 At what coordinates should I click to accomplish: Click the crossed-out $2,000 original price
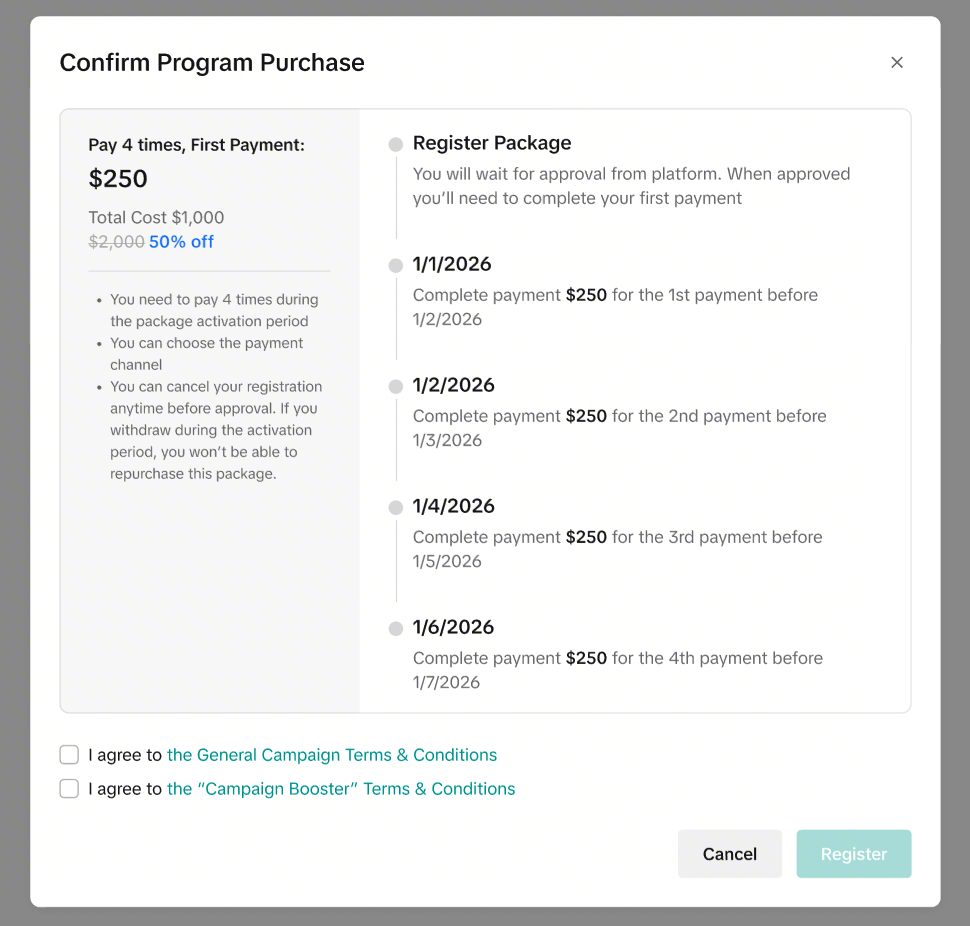tap(116, 242)
